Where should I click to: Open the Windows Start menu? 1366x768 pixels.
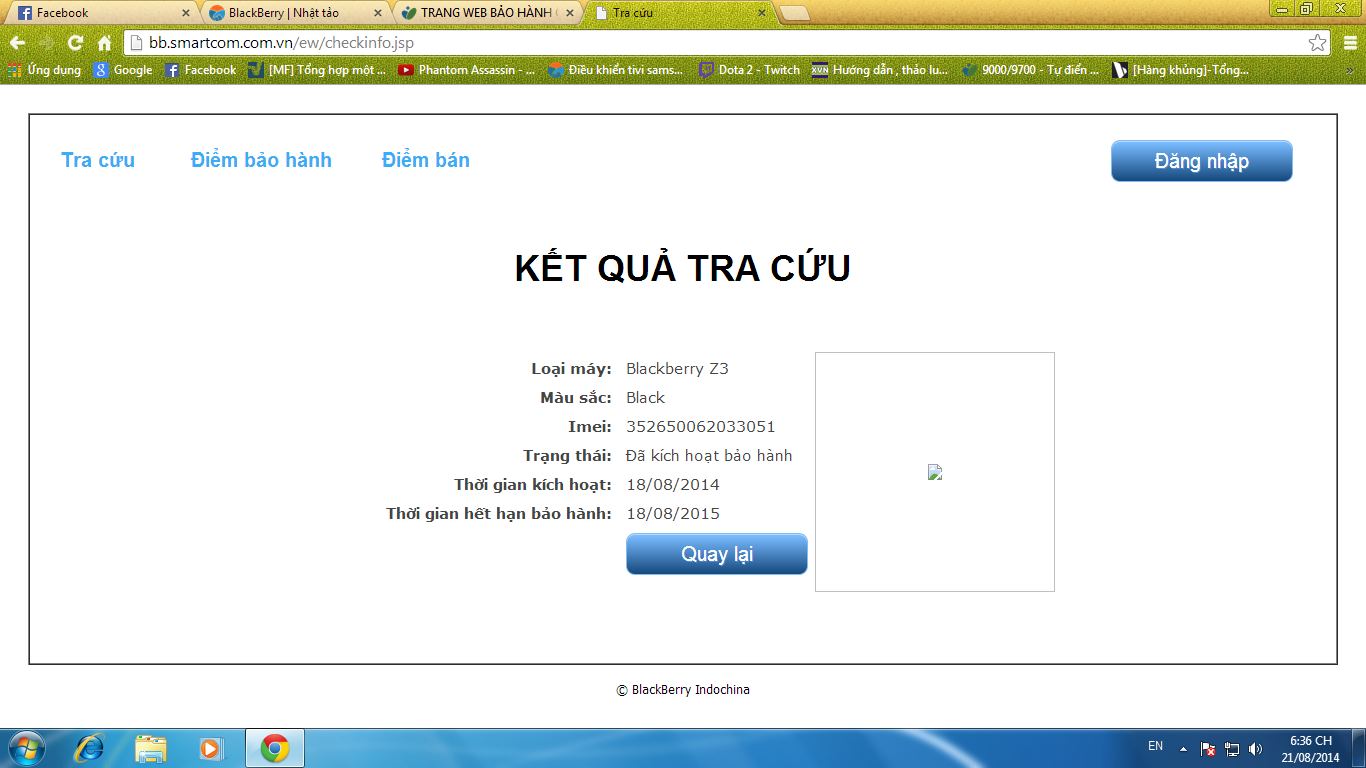coord(26,748)
